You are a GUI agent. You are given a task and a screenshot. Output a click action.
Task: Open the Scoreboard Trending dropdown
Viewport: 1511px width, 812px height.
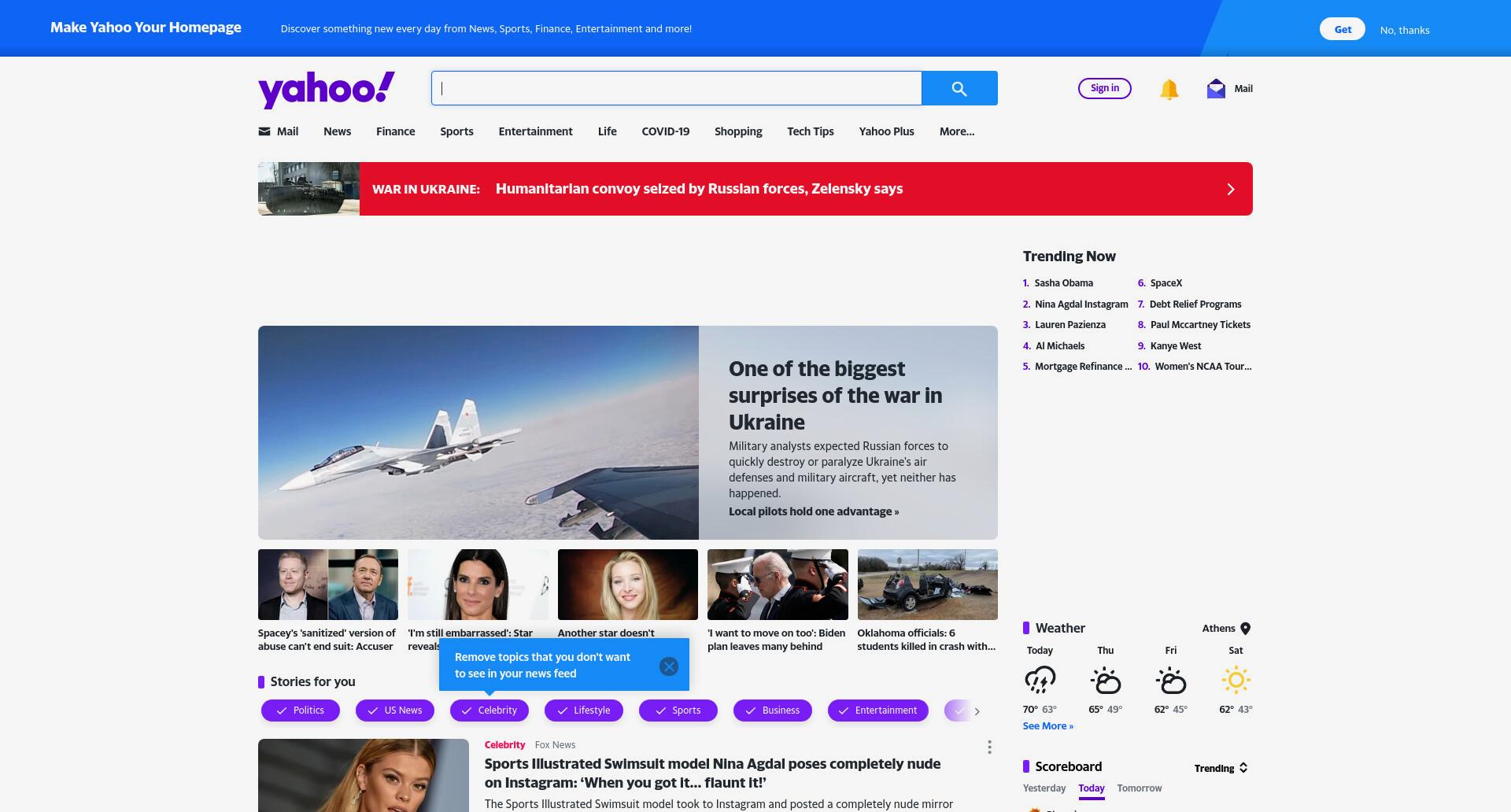(1221, 768)
